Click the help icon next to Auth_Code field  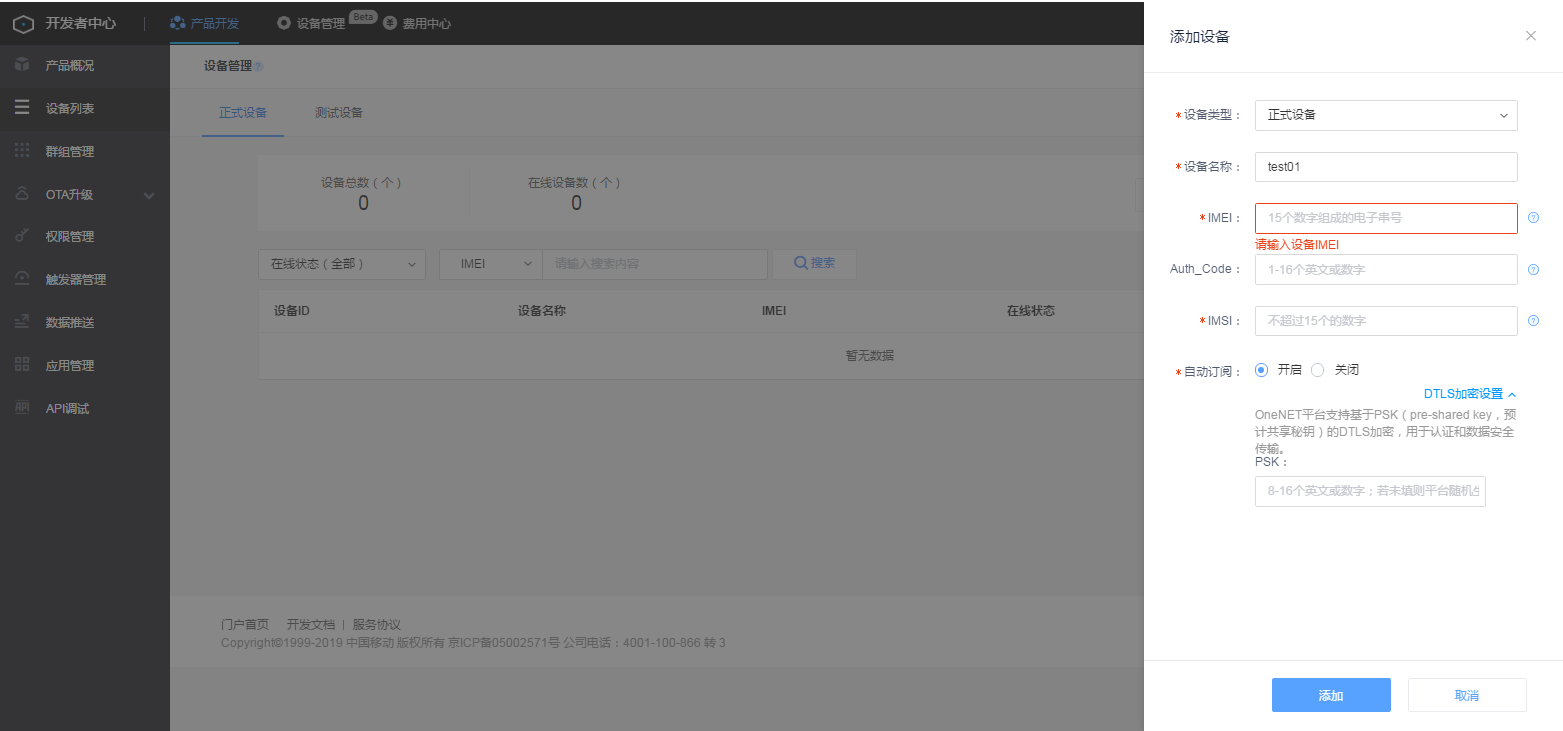(x=1533, y=269)
